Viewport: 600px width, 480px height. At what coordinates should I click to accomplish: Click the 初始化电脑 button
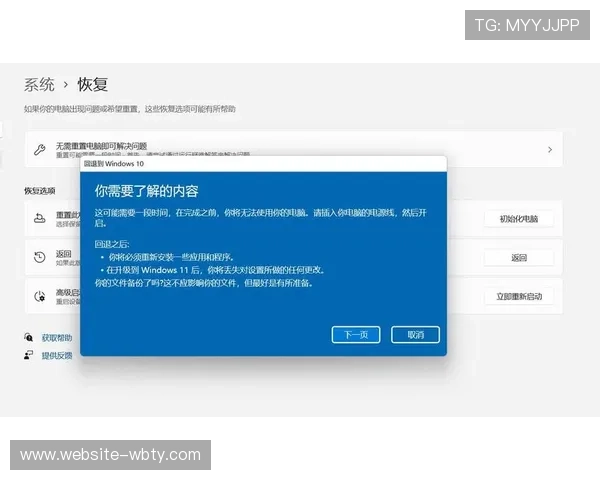[x=518, y=219]
